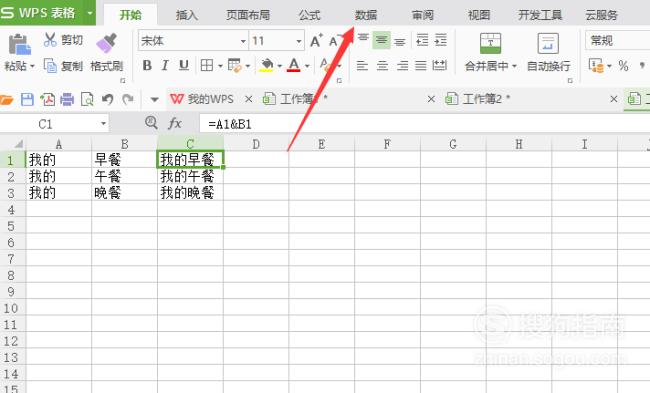Viewport: 650px width, 393px height.
Task: Toggle italic formatting
Action: (x=165, y=66)
